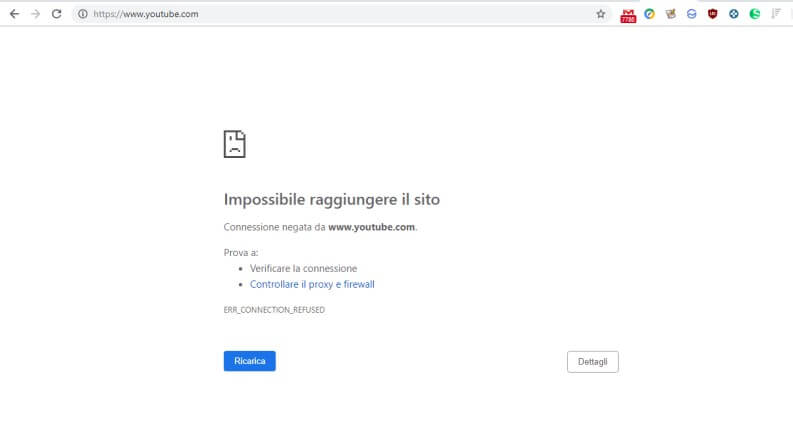Click the forward navigation arrow
Viewport: 793px width, 447px height.
35,14
